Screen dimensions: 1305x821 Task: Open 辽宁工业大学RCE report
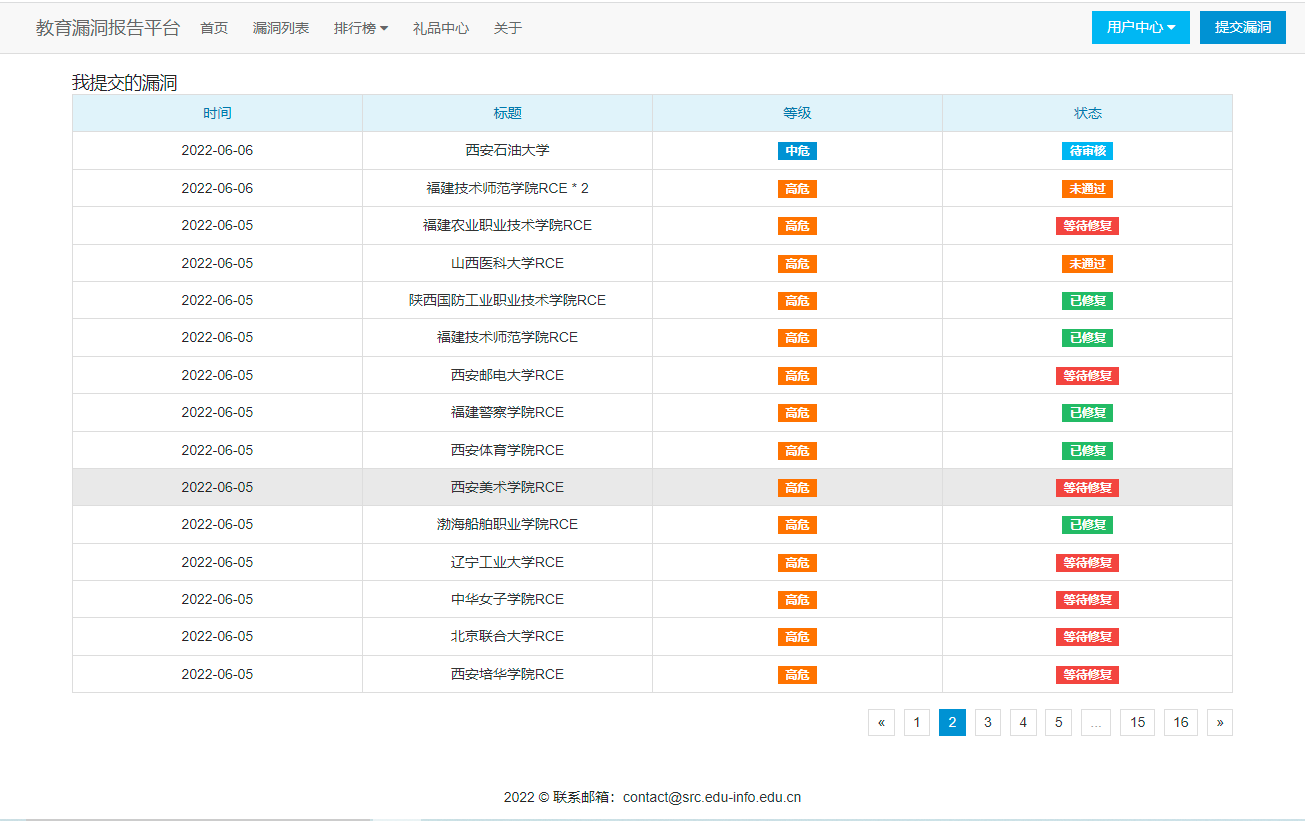(x=507, y=562)
